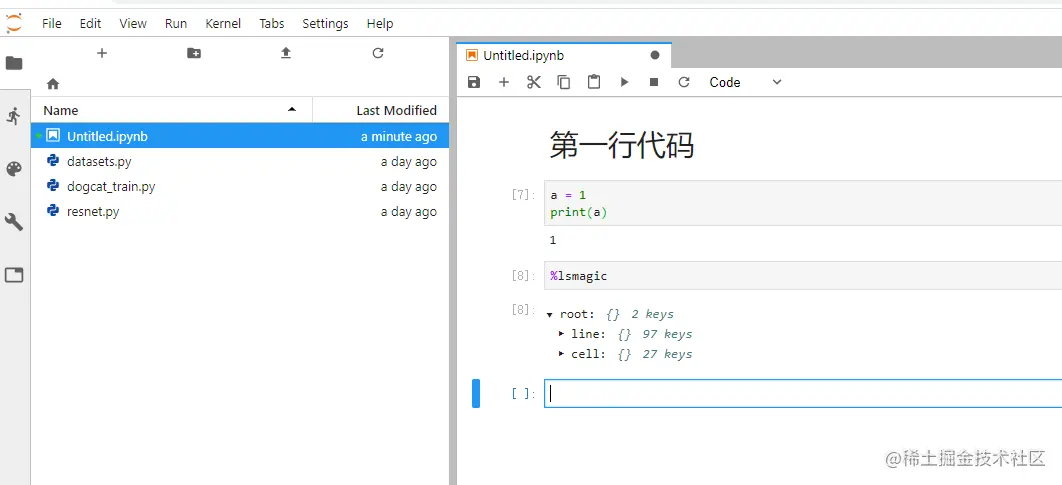Expand the line node with 97 keys

(x=561, y=334)
